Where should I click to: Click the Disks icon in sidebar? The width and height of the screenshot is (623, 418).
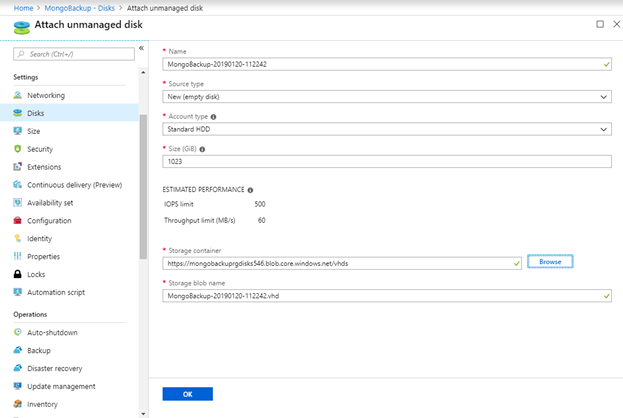[x=17, y=113]
